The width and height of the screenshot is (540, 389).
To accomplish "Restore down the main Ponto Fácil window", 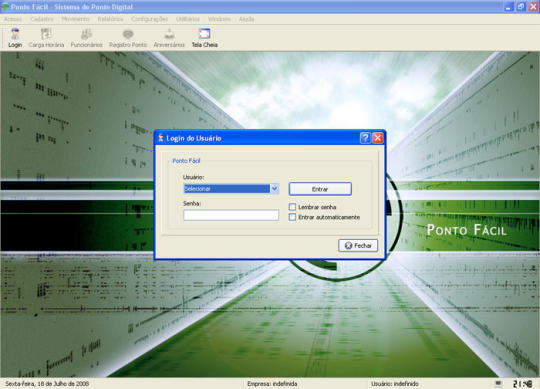I will 521,7.
